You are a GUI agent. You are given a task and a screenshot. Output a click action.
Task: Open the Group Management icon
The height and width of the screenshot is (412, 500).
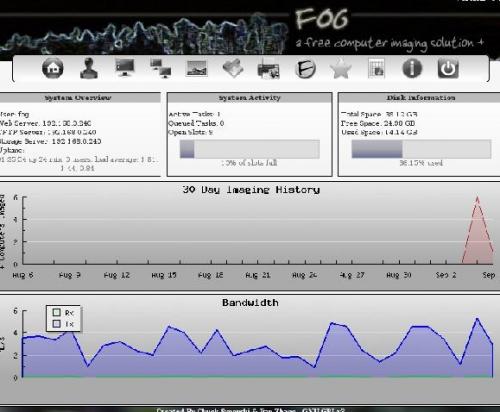coord(160,68)
